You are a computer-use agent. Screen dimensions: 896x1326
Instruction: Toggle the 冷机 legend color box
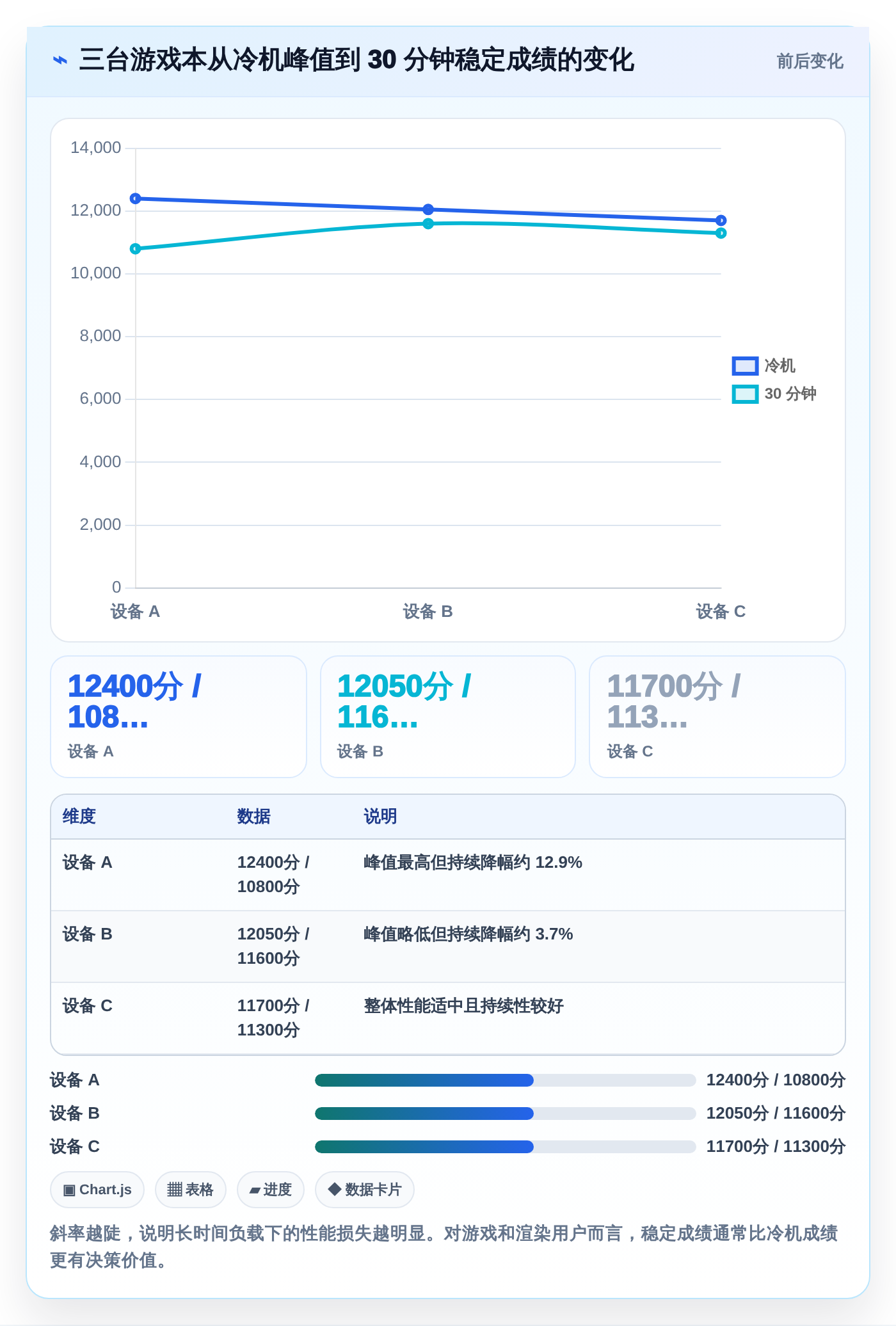pos(745,366)
